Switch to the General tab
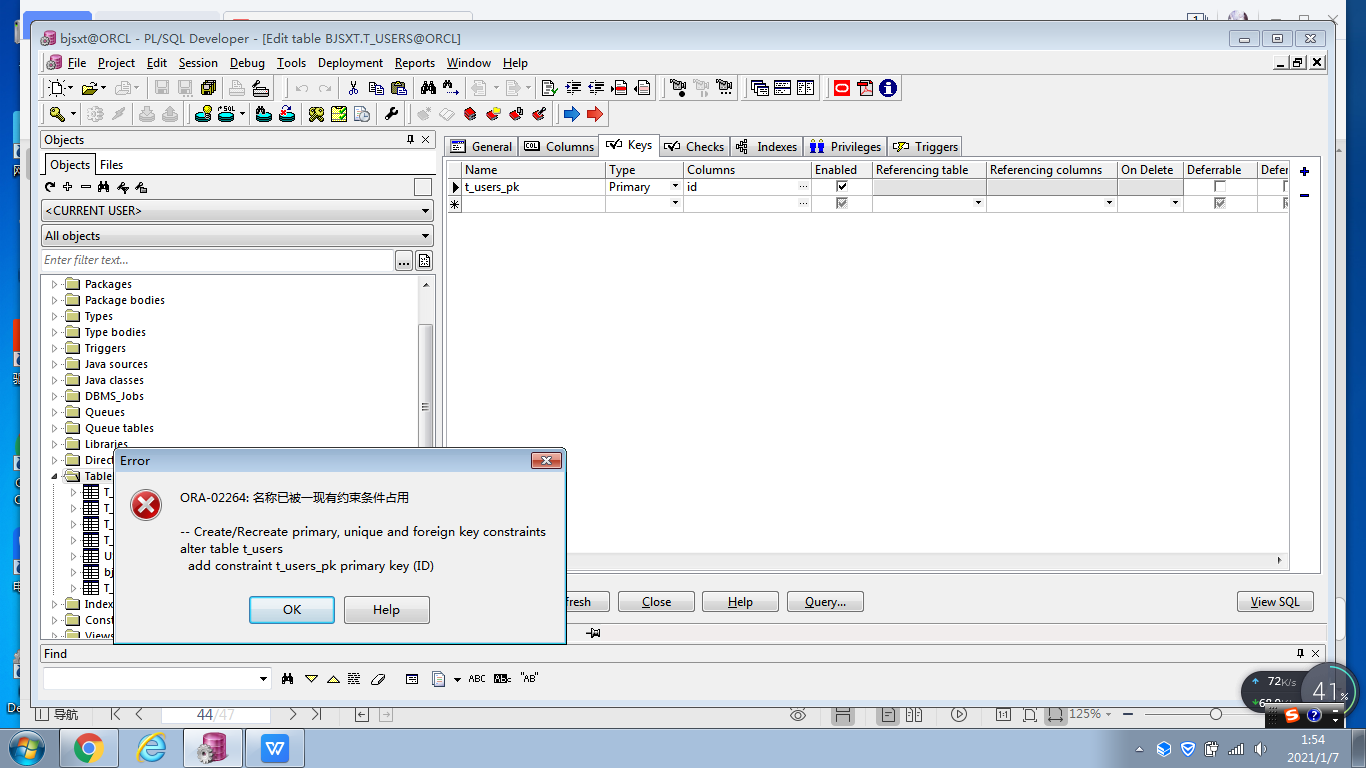Viewport: 1366px width, 768px height. tap(481, 146)
